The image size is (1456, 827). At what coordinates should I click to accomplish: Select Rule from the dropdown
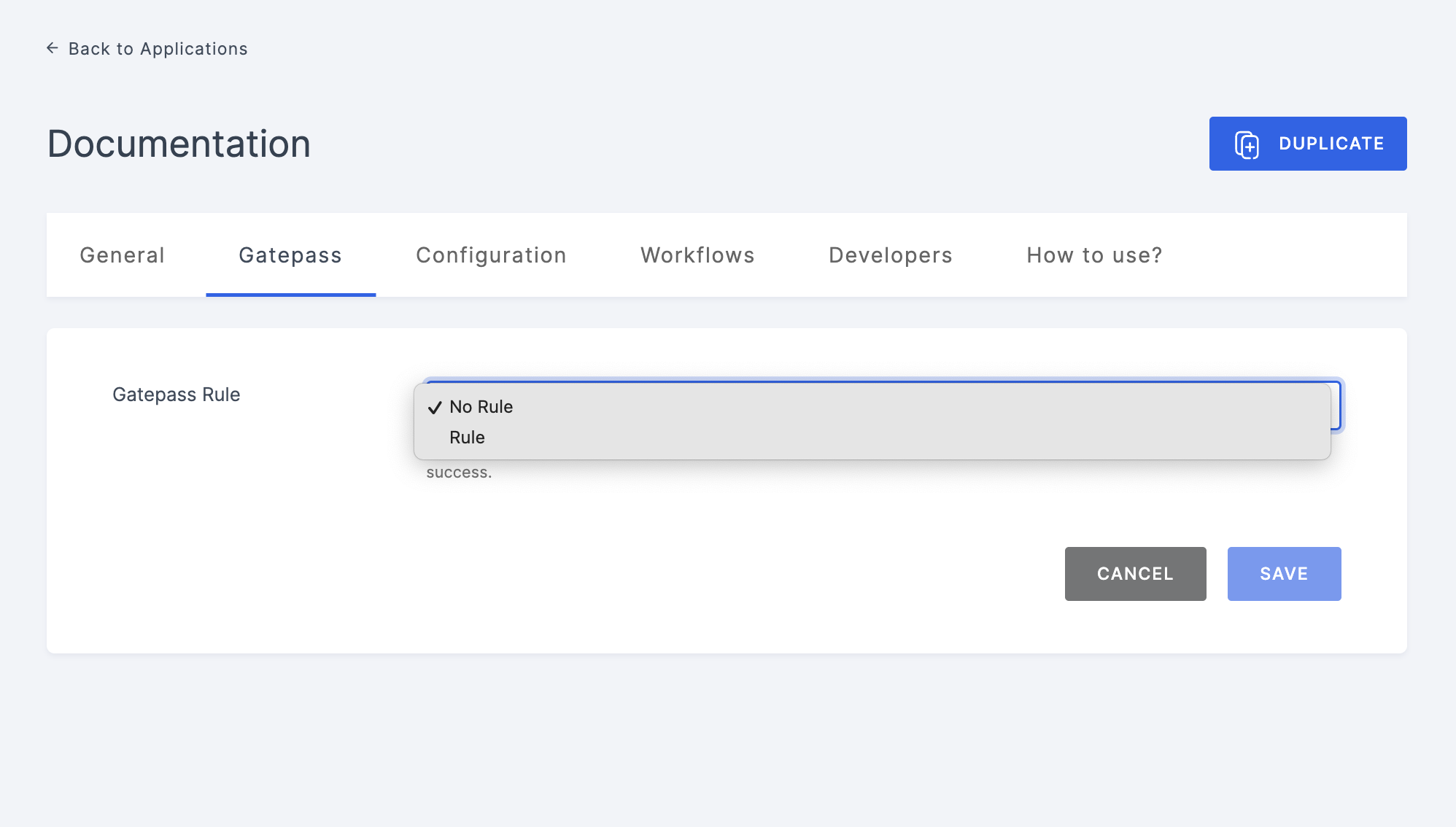[x=467, y=436]
